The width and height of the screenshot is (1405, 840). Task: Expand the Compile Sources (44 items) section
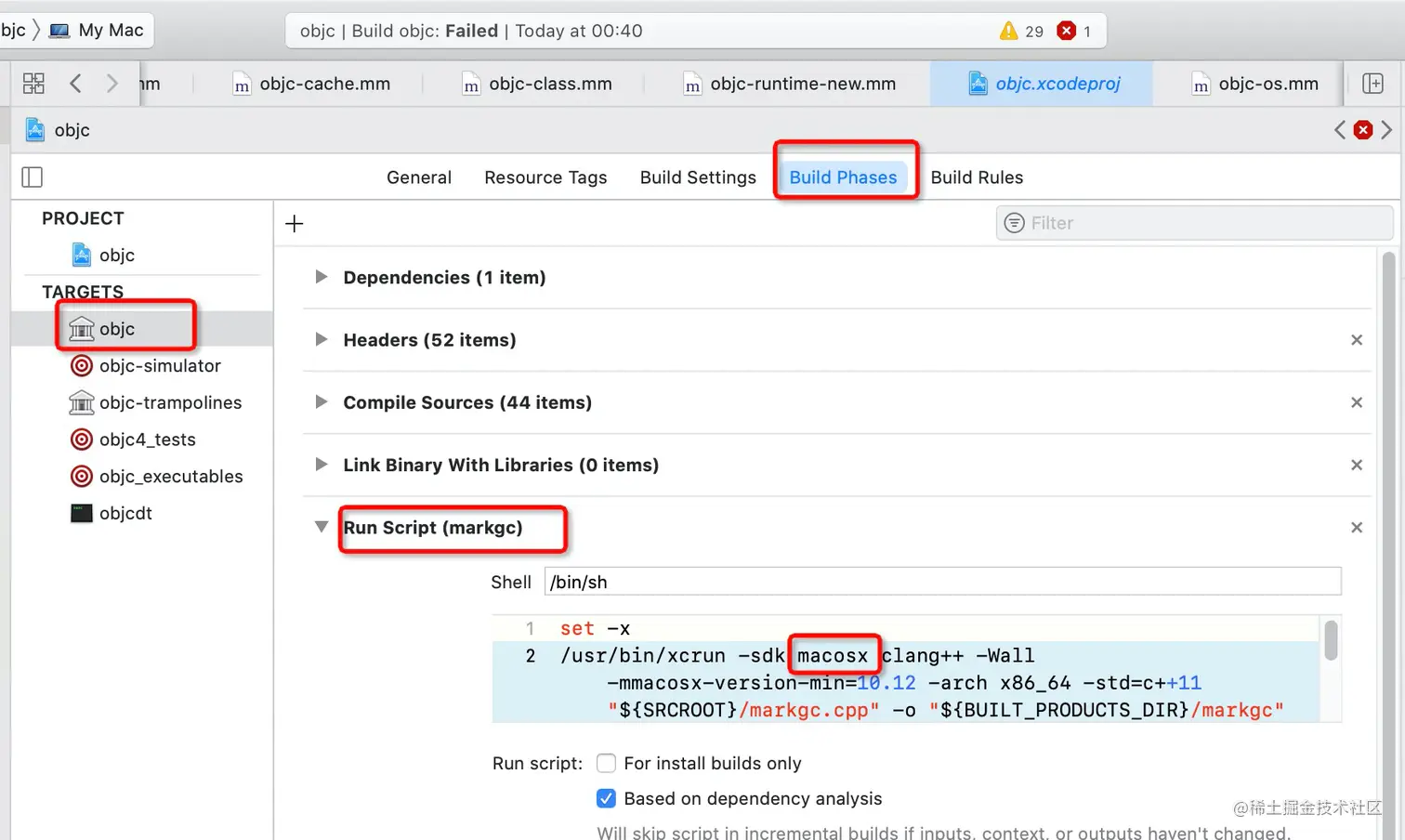click(321, 401)
